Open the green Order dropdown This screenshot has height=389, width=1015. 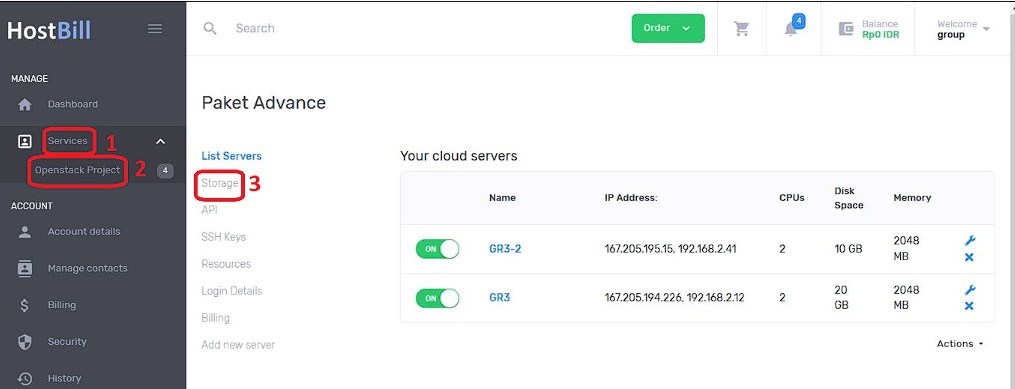pos(668,28)
